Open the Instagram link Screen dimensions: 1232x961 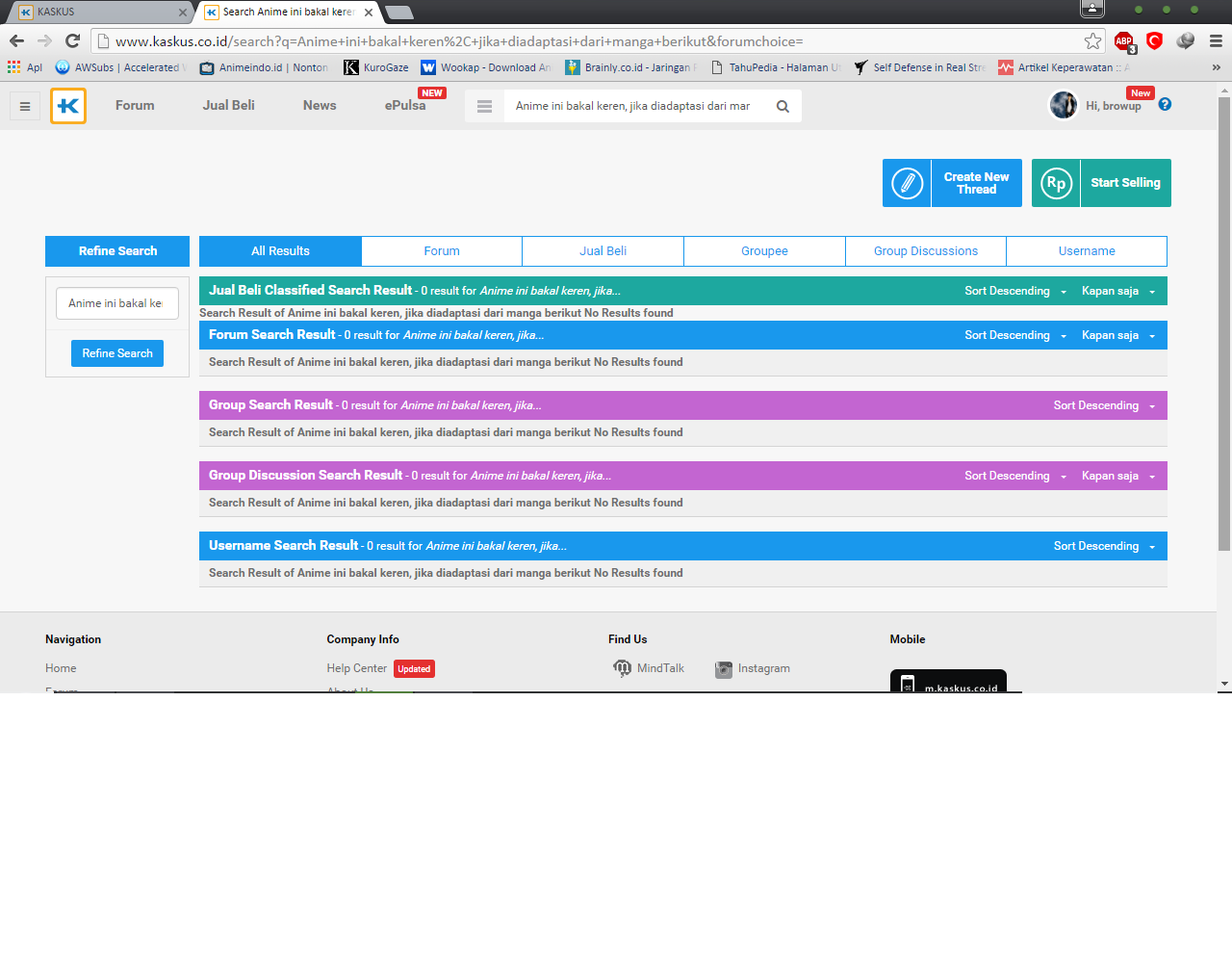point(753,668)
